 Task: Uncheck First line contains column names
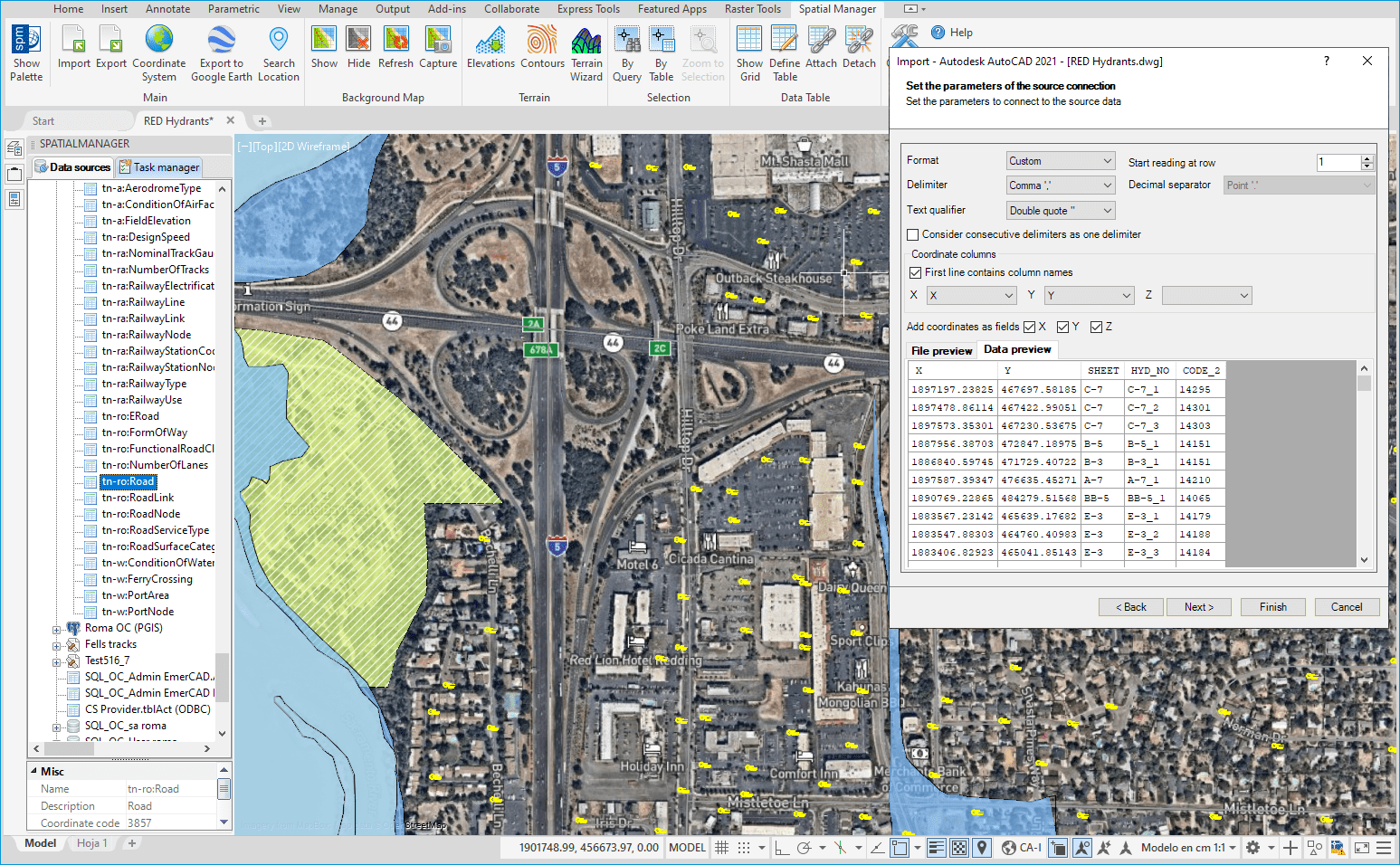(916, 272)
